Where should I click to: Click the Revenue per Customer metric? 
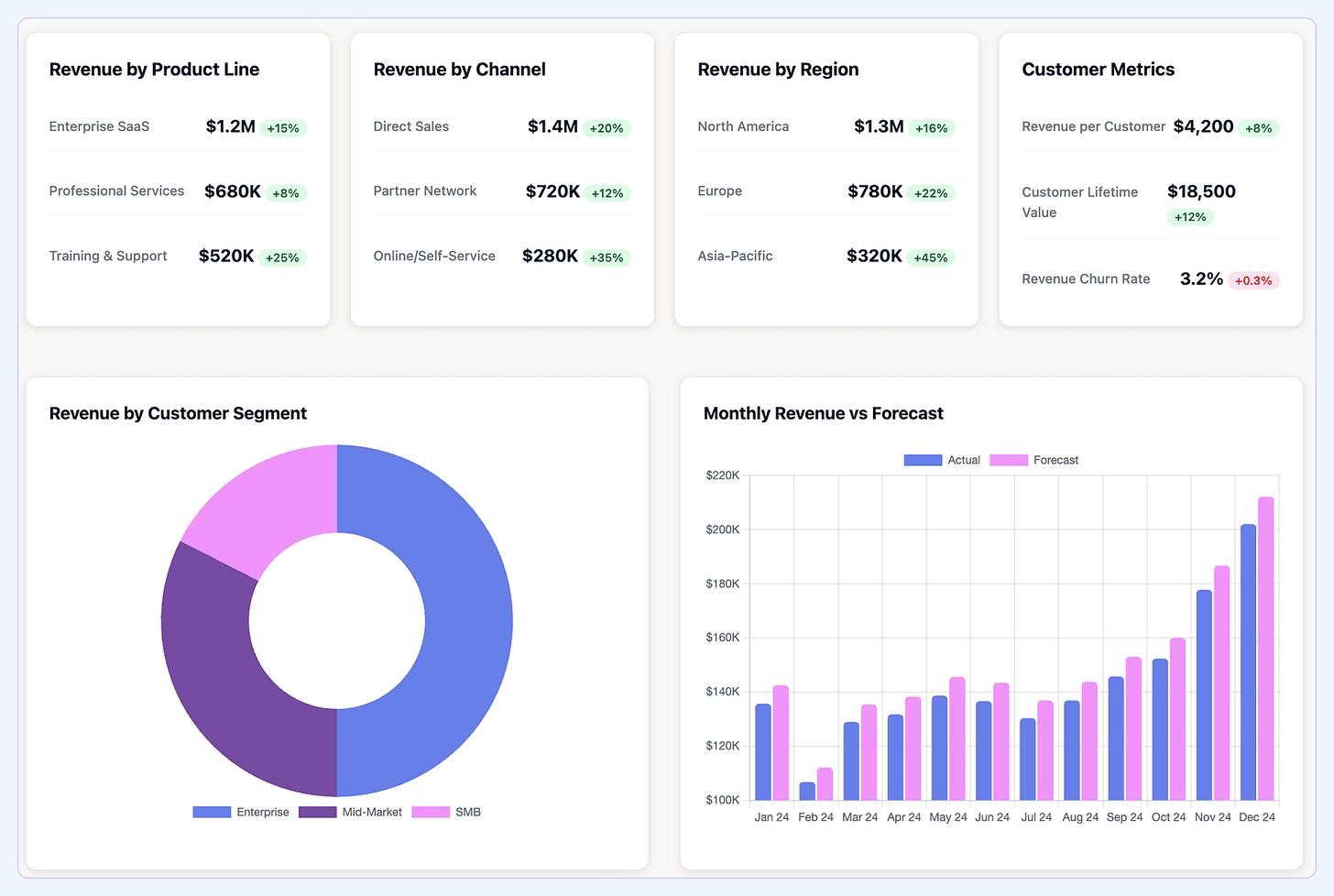[1093, 127]
